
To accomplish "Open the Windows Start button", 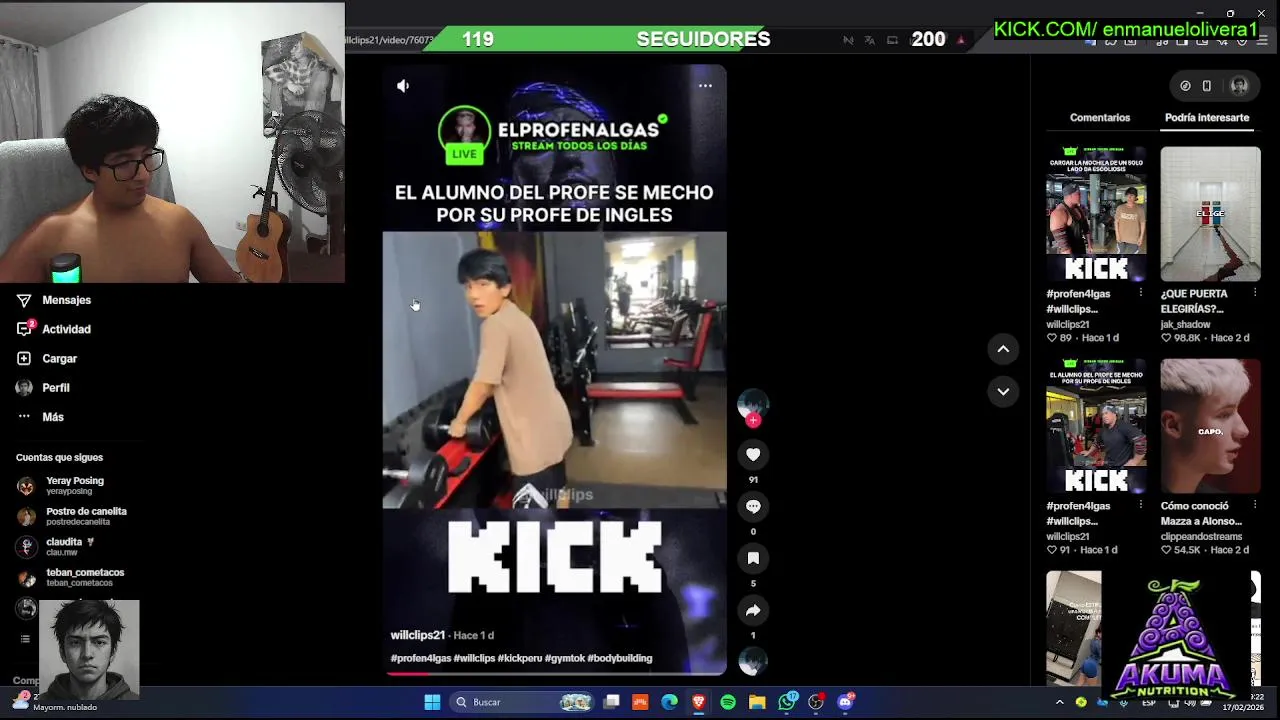I will pos(432,702).
